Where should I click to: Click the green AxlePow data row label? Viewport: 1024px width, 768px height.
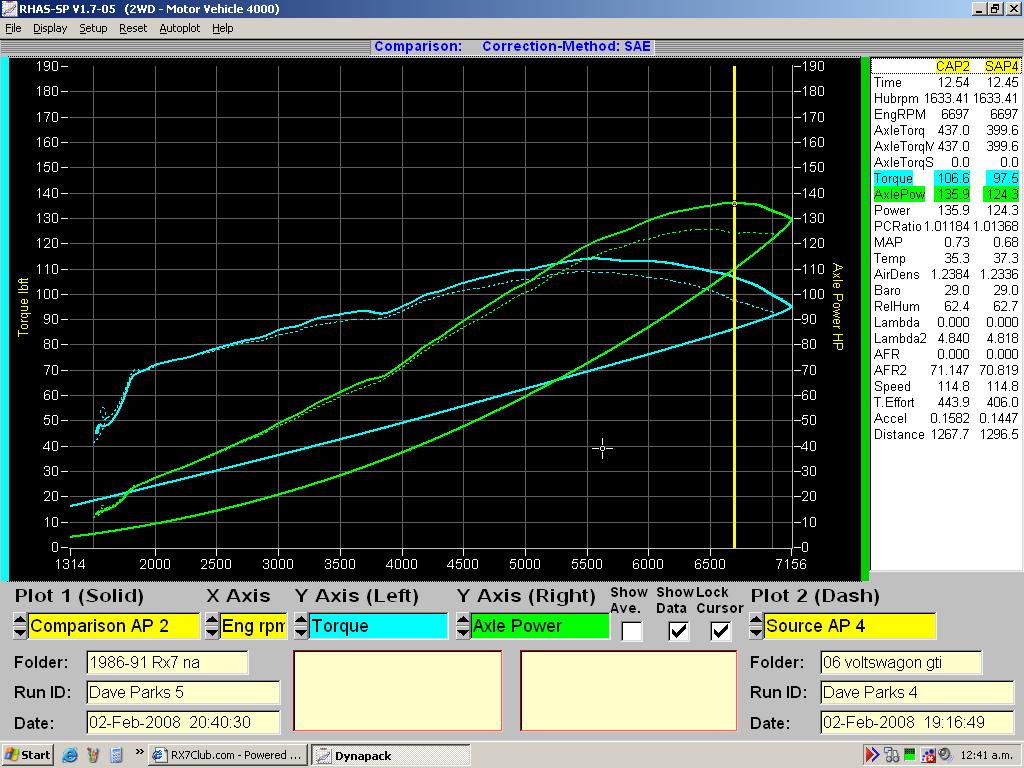(x=899, y=194)
